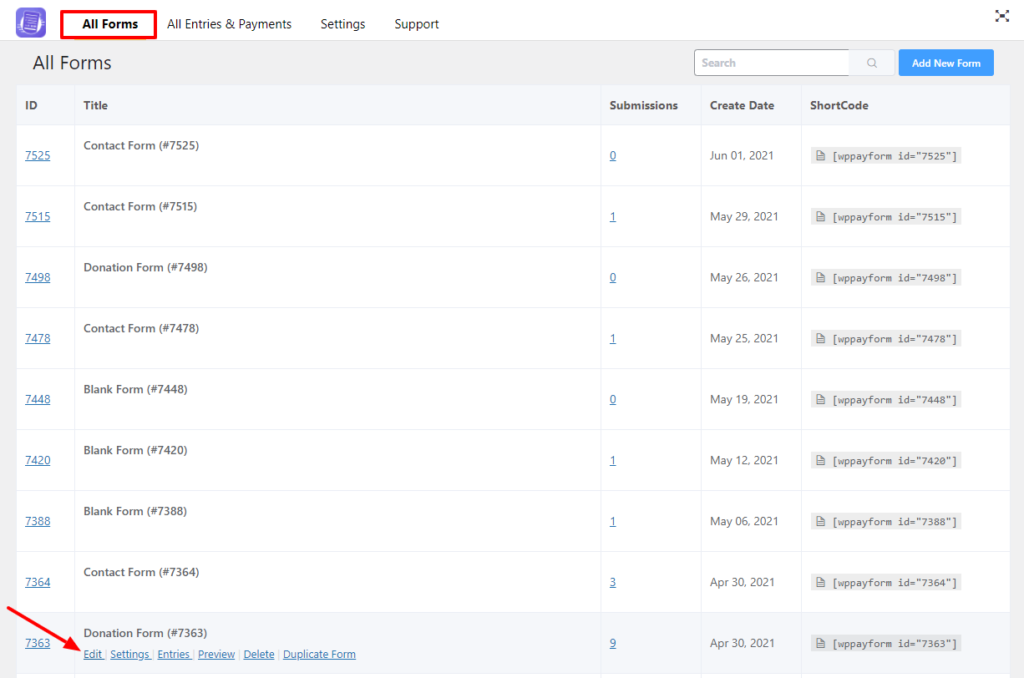The height and width of the screenshot is (678, 1024).
Task: Copy shortcode icon for form 7448
Action: (820, 400)
